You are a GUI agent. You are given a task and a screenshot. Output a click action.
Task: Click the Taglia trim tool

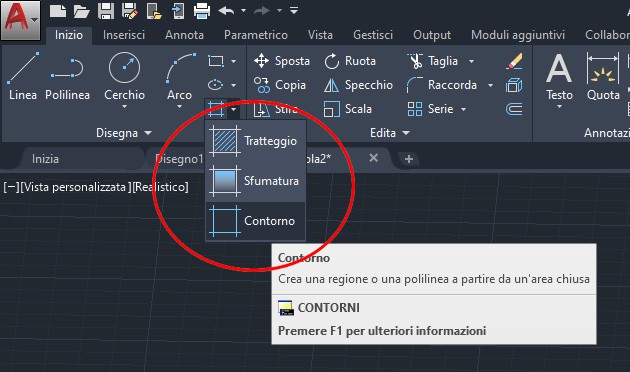pos(432,61)
